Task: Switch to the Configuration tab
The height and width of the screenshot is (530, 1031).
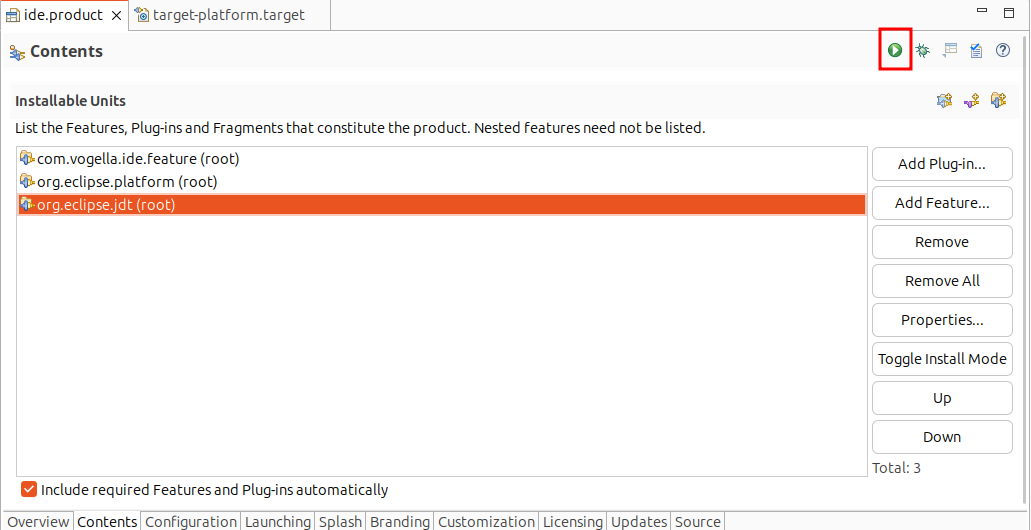Action: [191, 522]
